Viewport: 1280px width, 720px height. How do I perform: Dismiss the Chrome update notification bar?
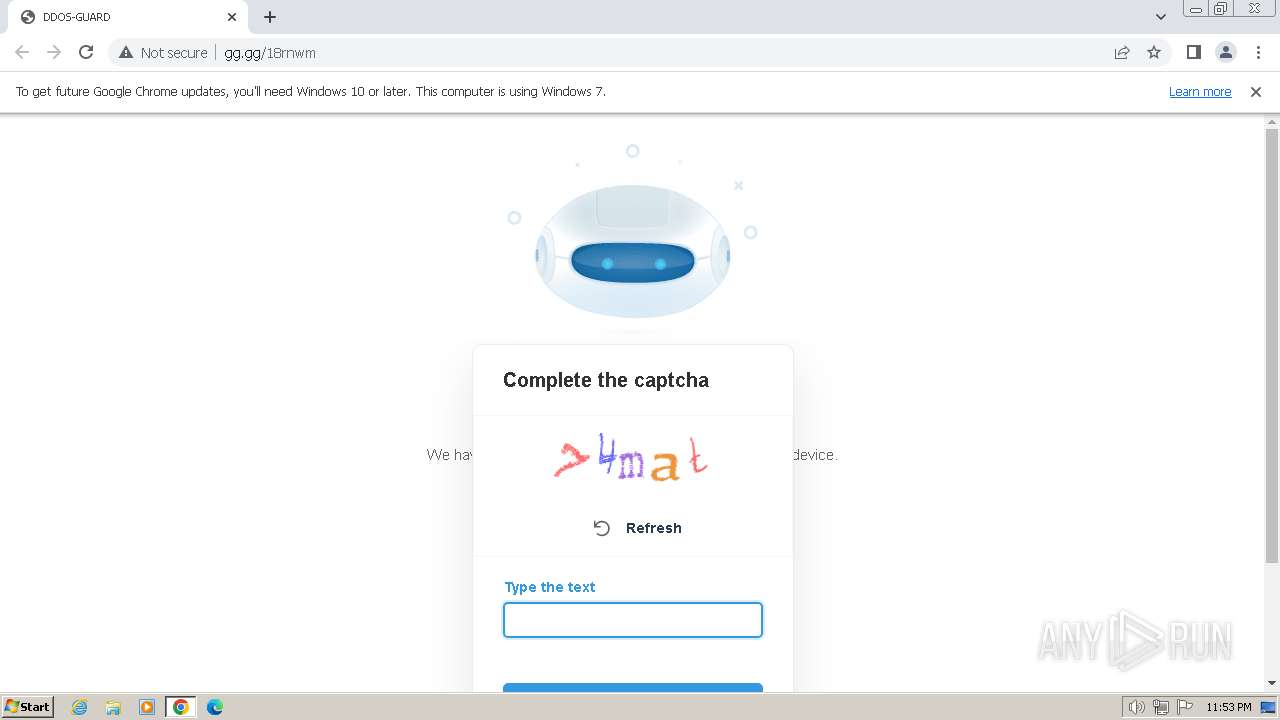coord(1256,91)
